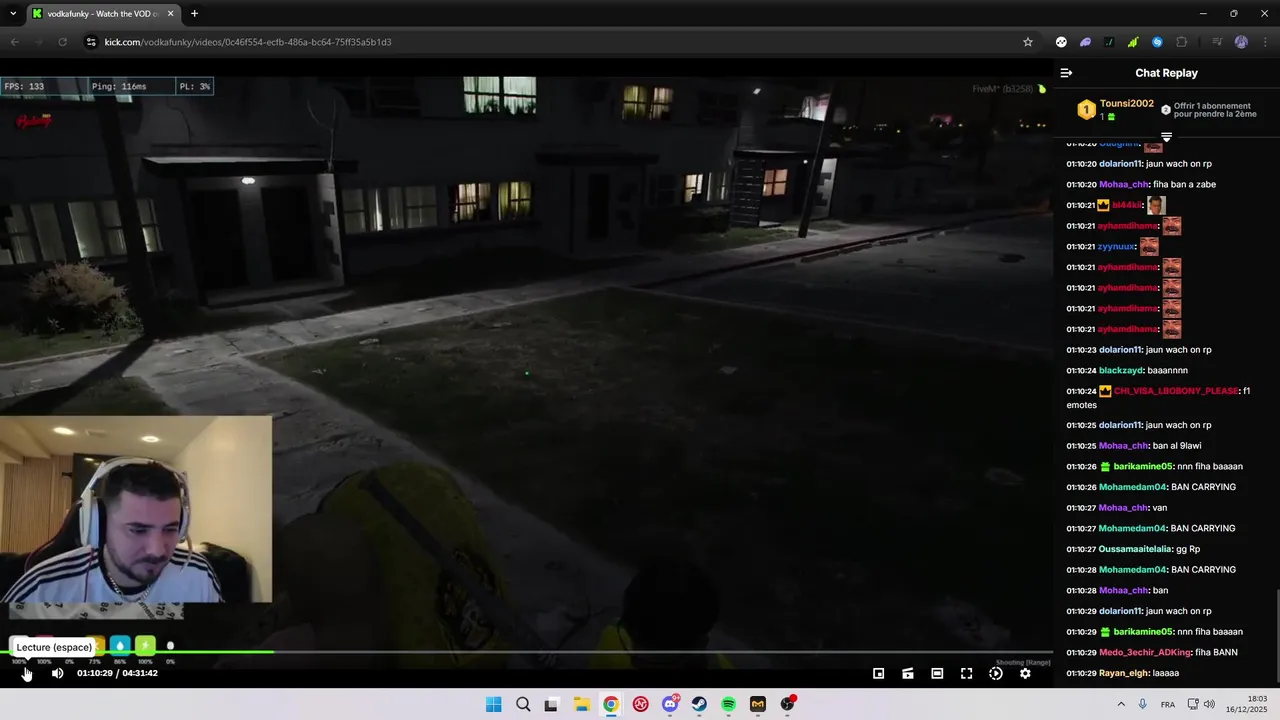The height and width of the screenshot is (720, 1280).
Task: Open the purple ghost extension
Action: [x=1085, y=42]
